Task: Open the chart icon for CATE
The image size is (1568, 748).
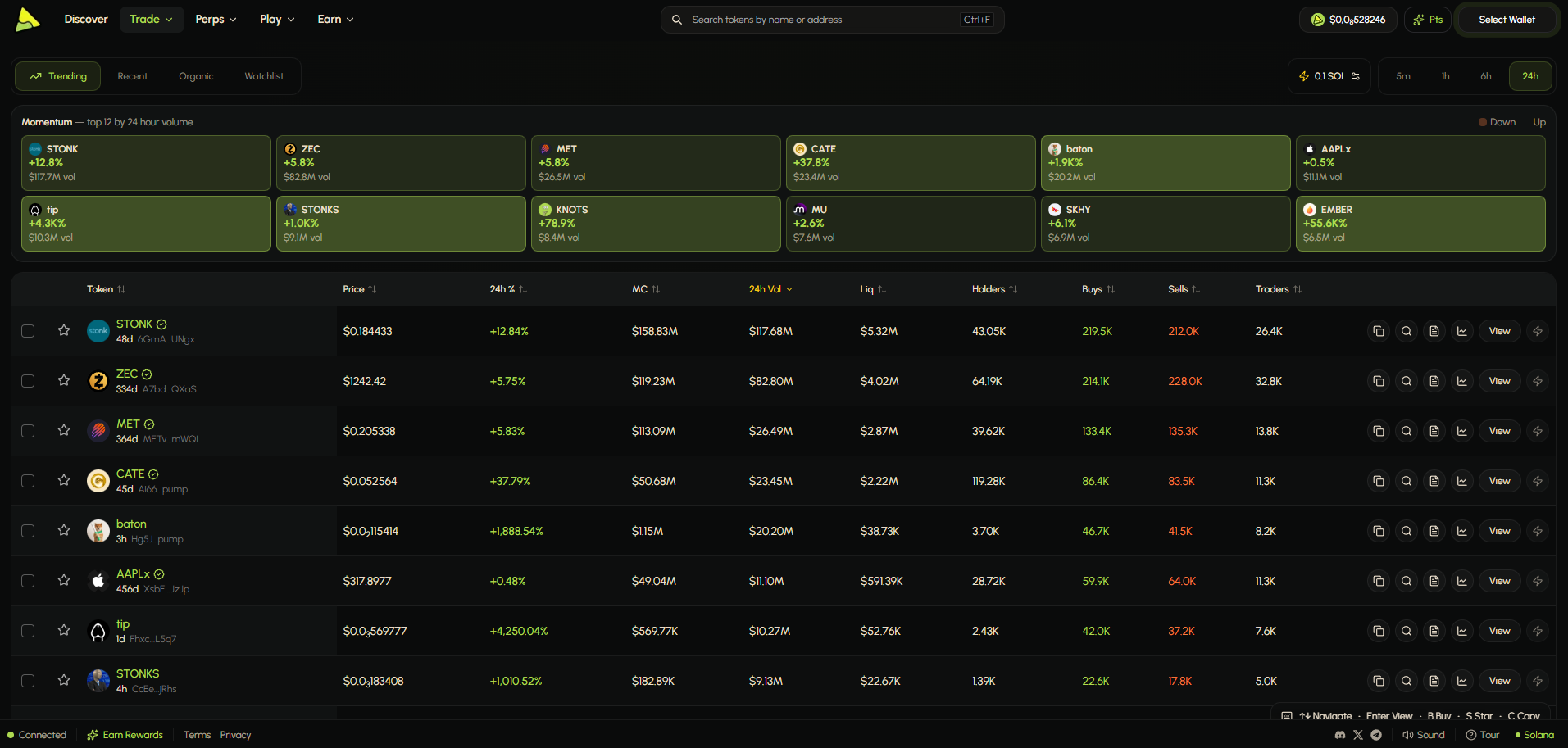Action: (1462, 481)
